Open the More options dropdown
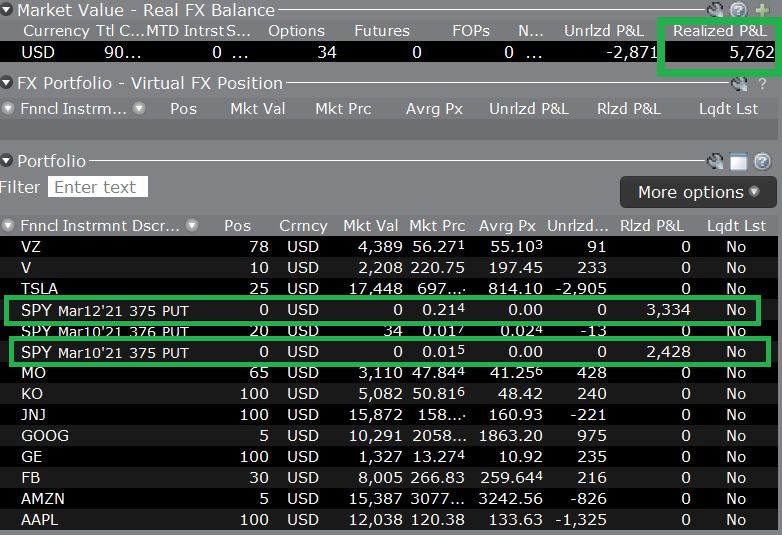Viewport: 782px width, 535px height. click(x=698, y=192)
